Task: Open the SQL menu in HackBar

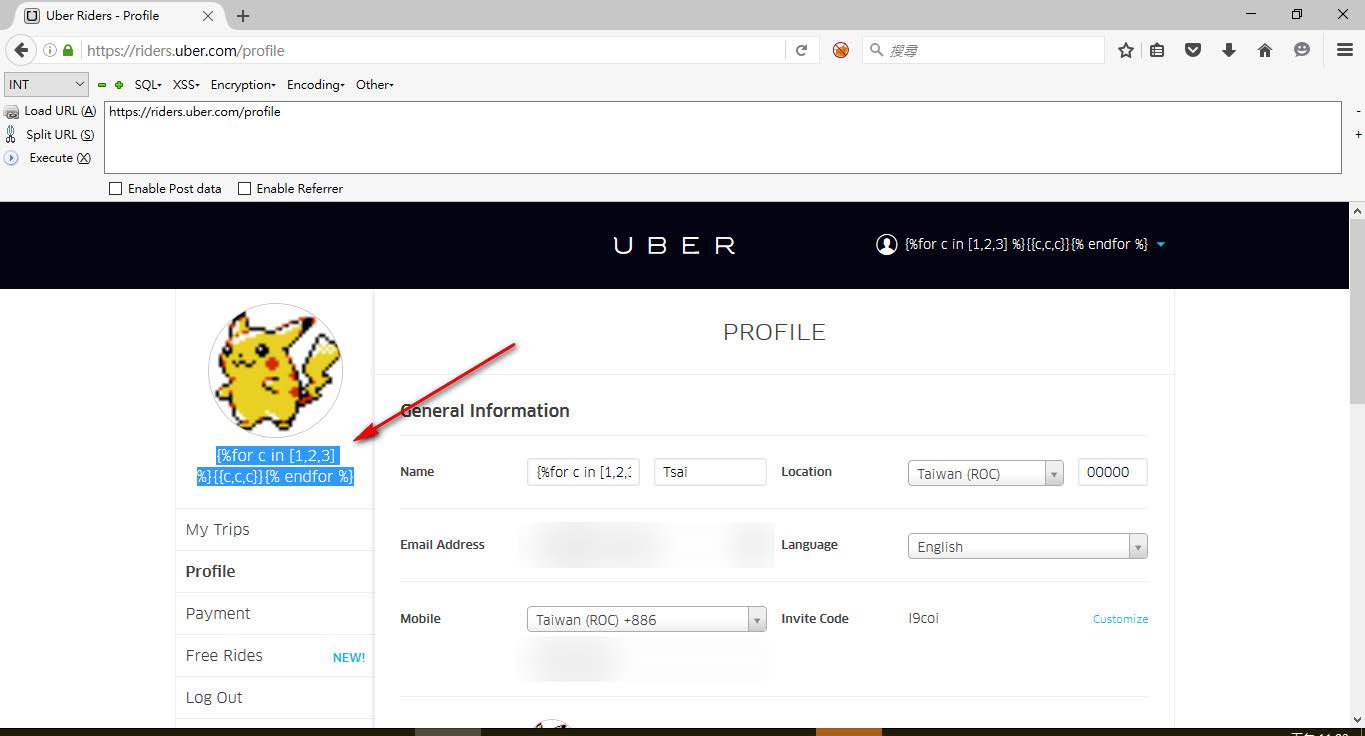Action: click(x=148, y=85)
